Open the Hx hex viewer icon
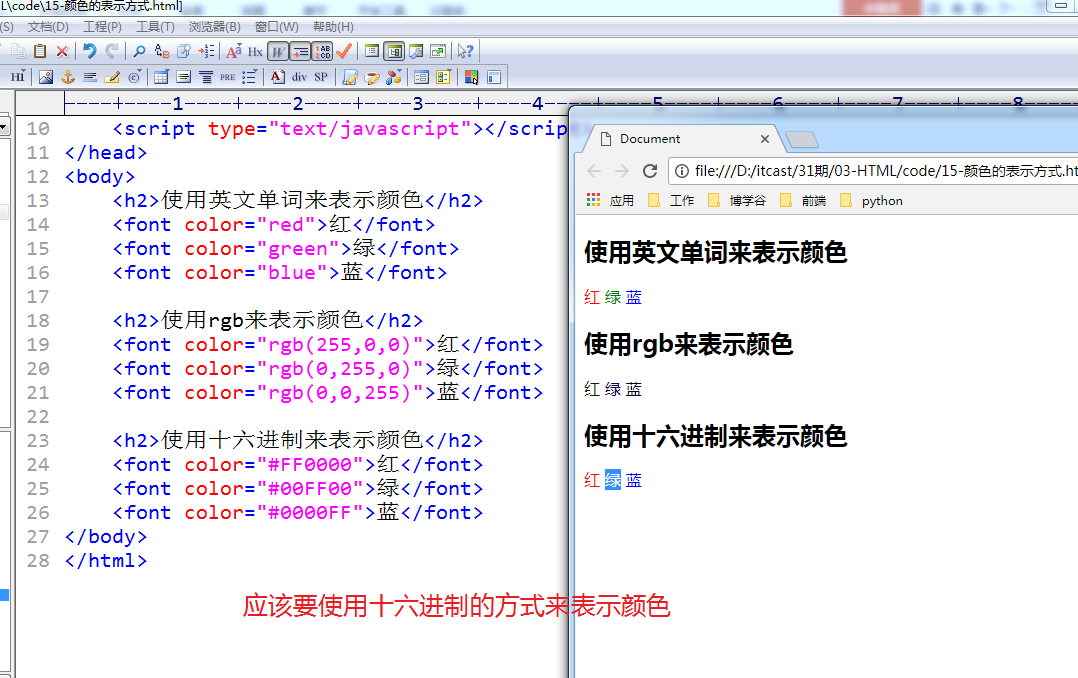Screen dimensions: 1078x678 [x=255, y=52]
